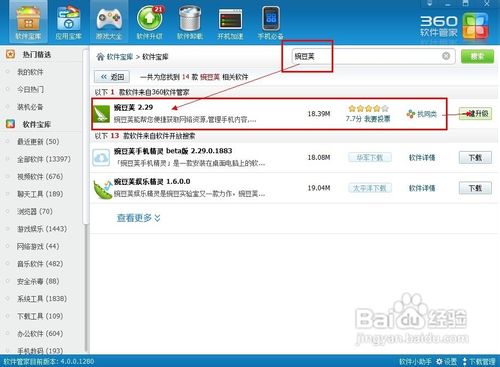500x367 pixels.
Task: Click 豌豆荚 2.29 title text
Action: [133, 107]
